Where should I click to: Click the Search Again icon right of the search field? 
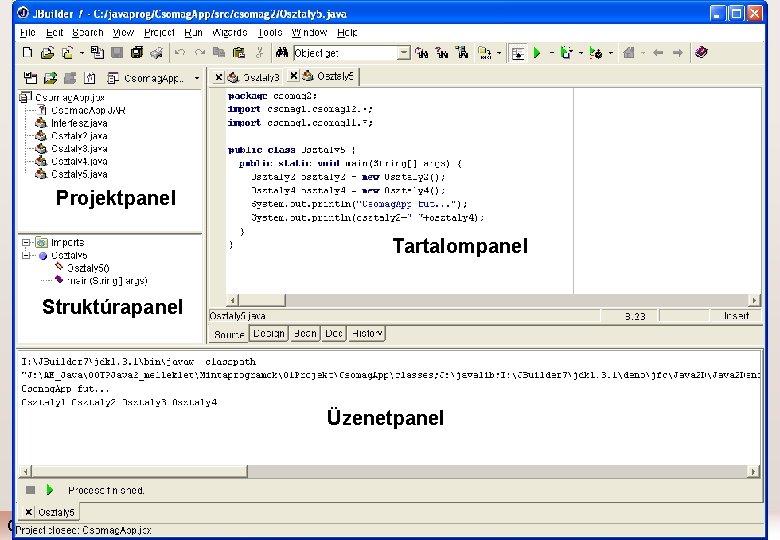tap(422, 52)
